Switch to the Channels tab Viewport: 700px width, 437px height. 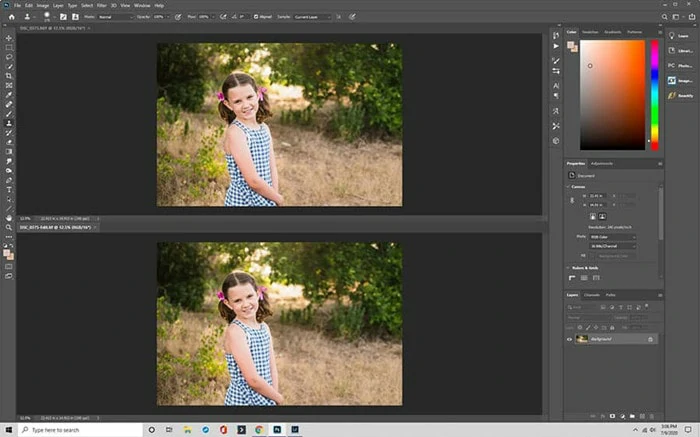(592, 295)
